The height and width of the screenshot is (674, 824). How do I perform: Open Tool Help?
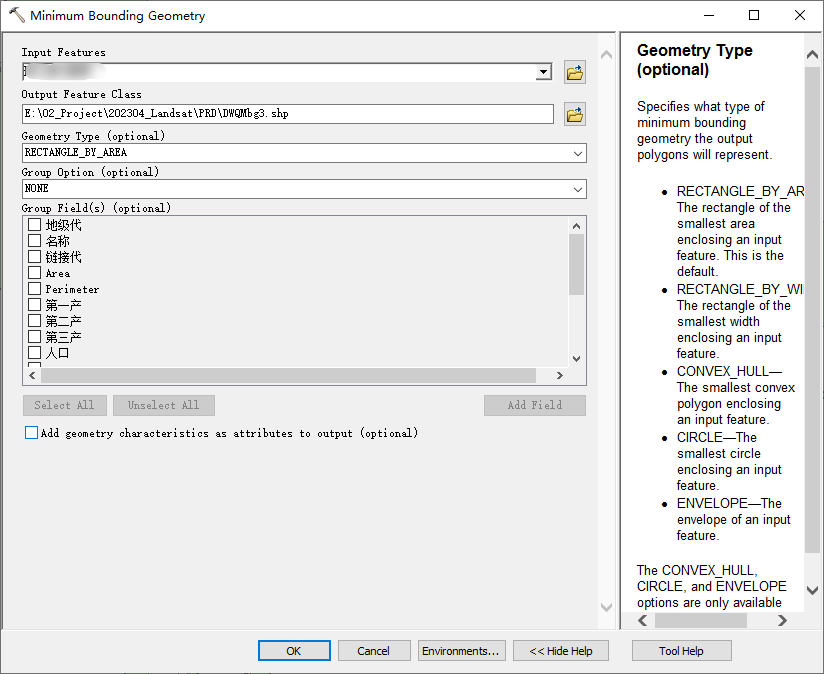[682, 650]
